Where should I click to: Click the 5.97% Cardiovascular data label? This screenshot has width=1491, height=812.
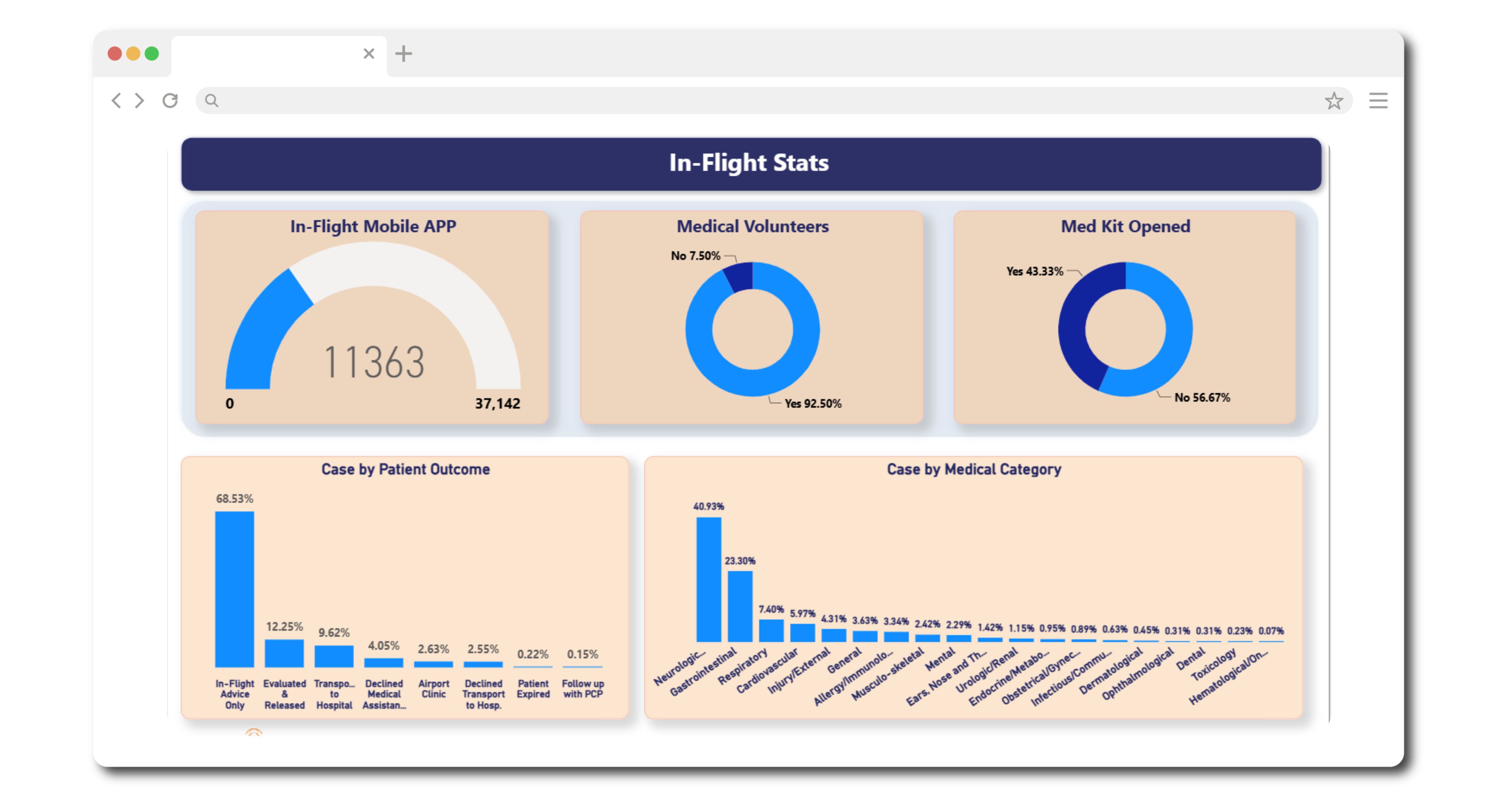[x=802, y=613]
